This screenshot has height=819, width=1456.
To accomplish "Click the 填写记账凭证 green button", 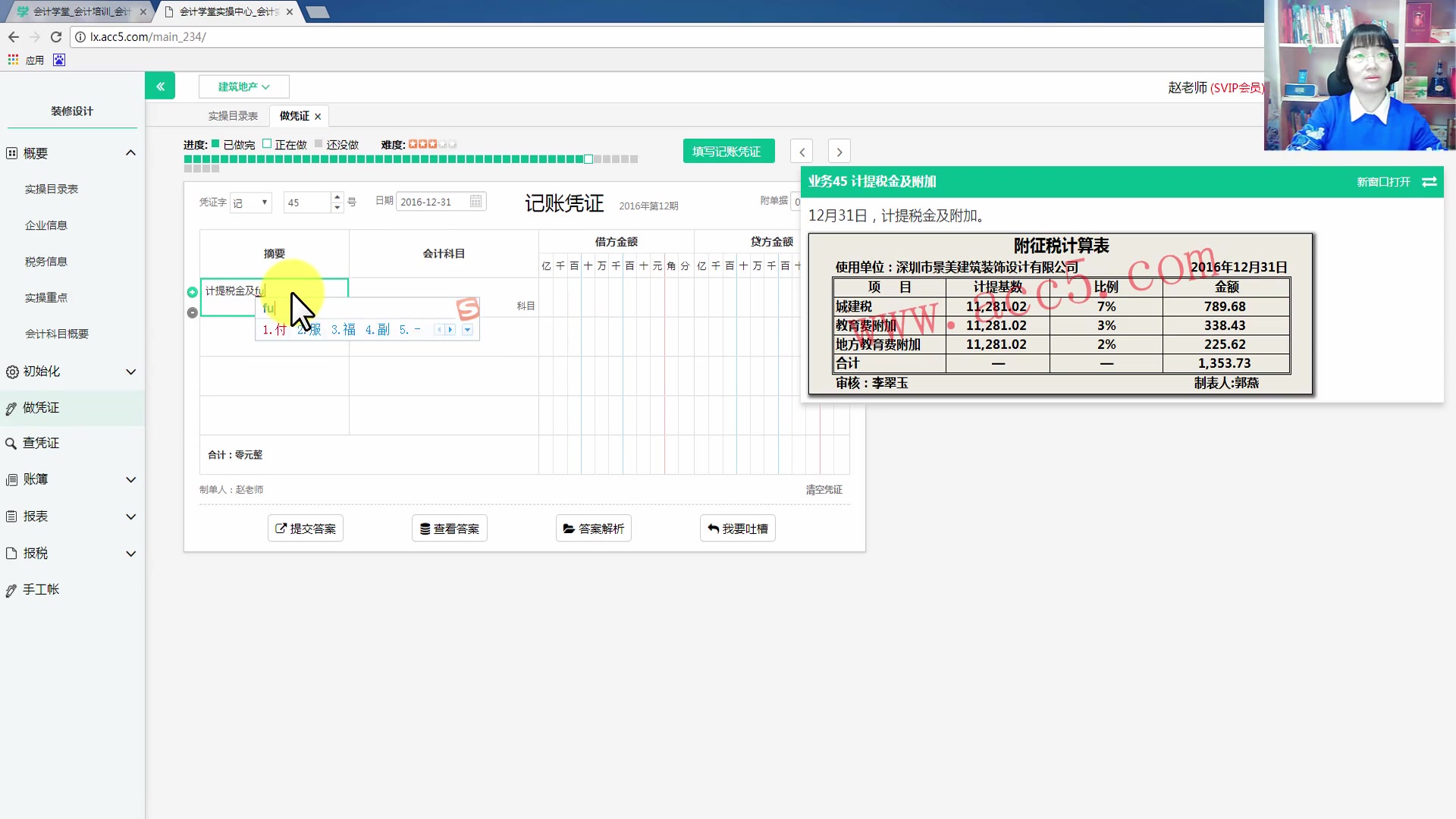I will 728,151.
